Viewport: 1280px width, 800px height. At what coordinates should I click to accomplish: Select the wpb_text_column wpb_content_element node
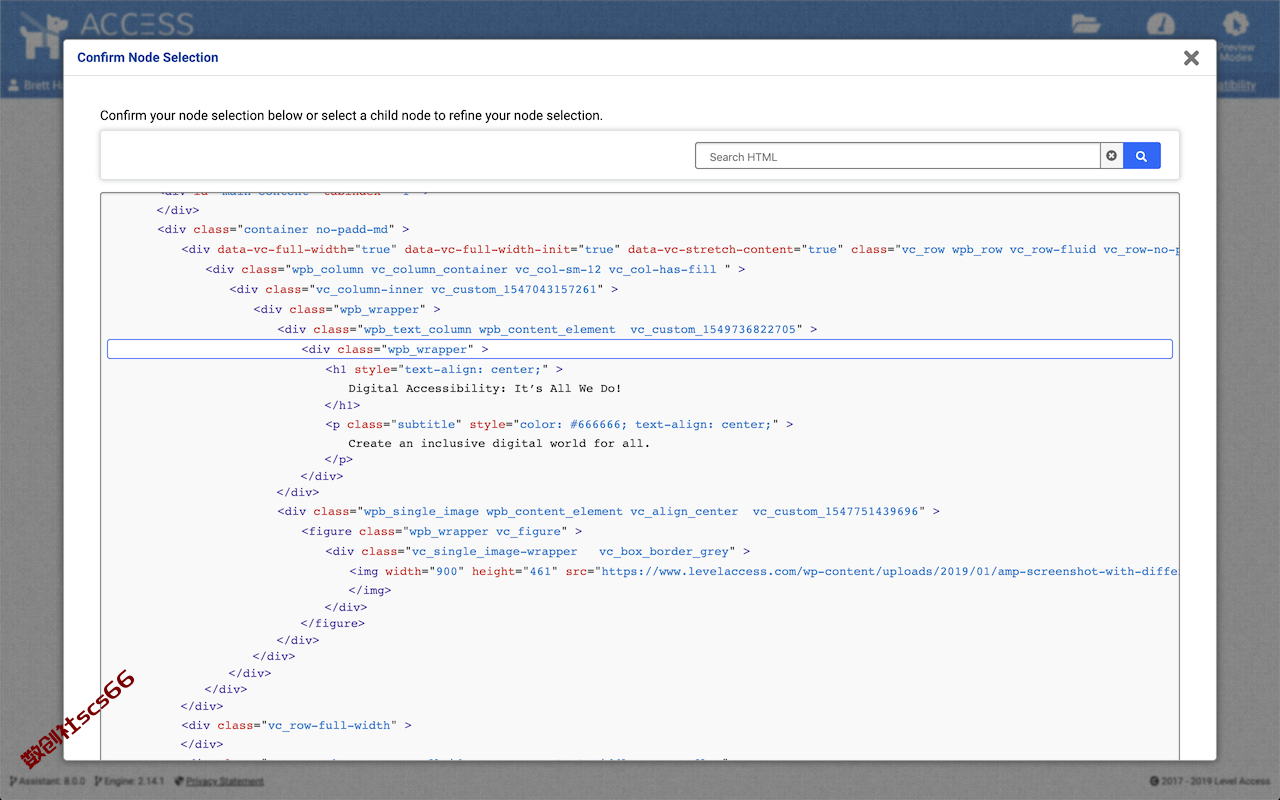click(547, 329)
